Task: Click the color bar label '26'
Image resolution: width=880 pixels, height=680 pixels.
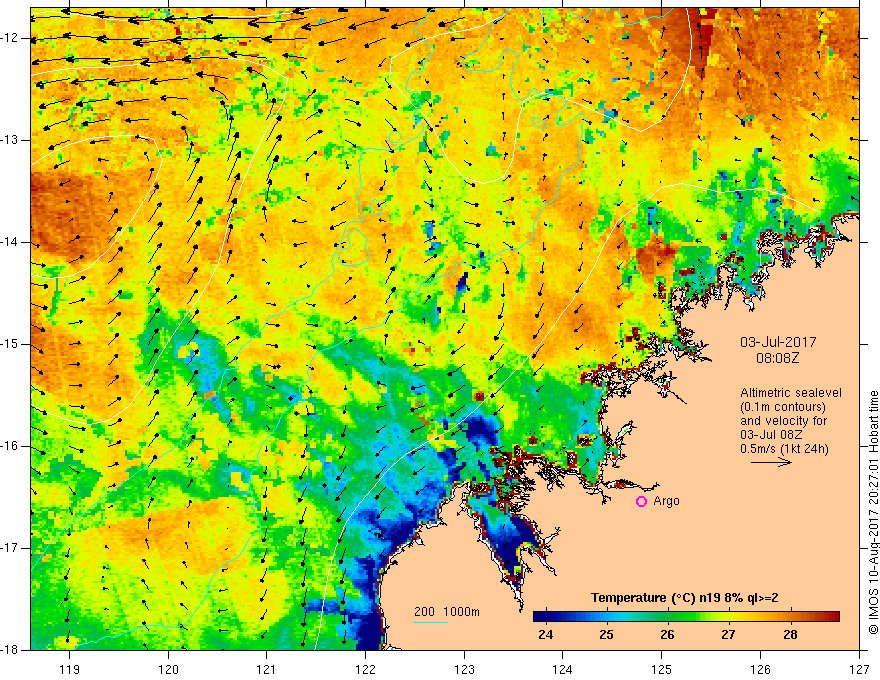Action: [667, 635]
